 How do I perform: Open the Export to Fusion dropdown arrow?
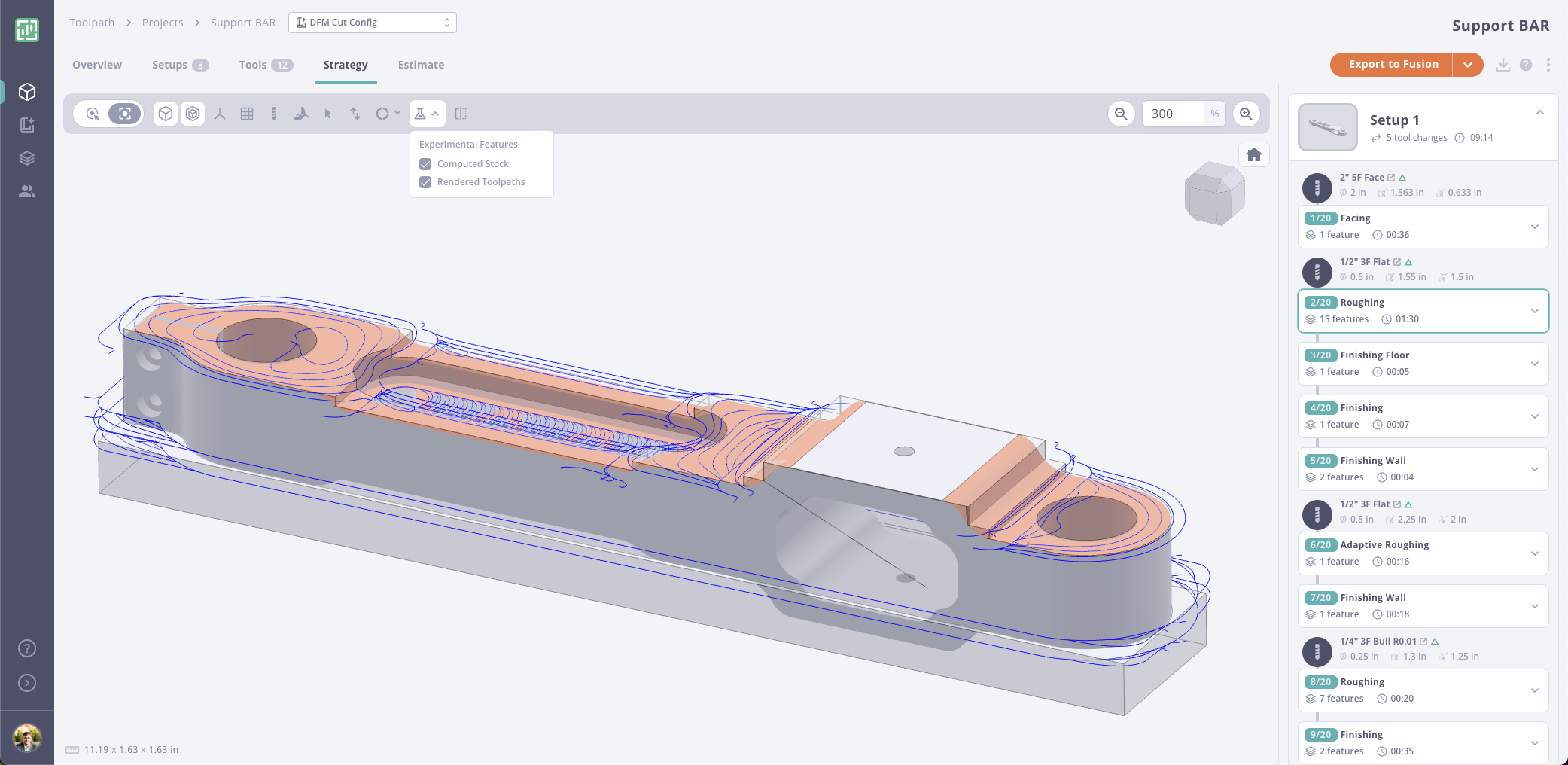pyautogui.click(x=1468, y=65)
